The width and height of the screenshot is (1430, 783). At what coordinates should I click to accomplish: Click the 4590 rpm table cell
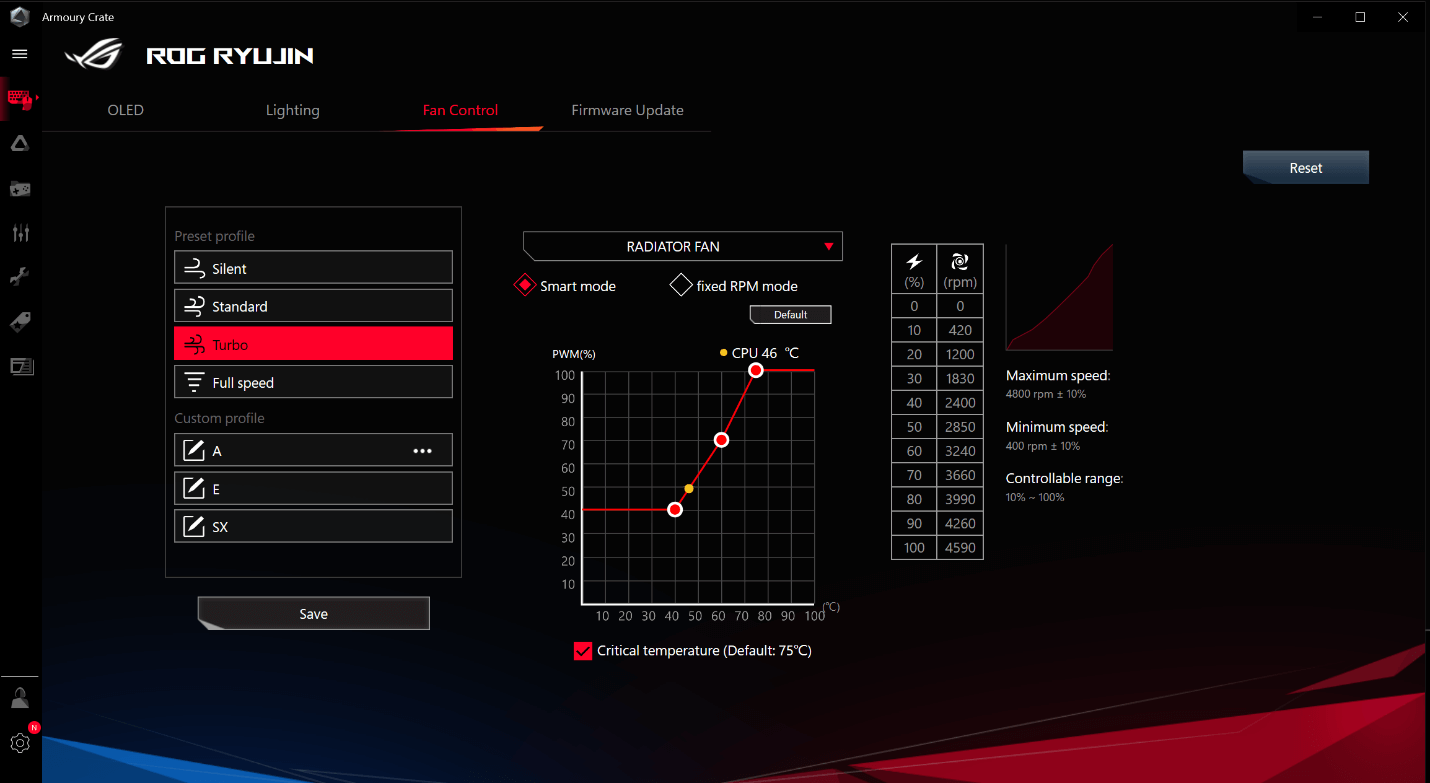[x=960, y=548]
